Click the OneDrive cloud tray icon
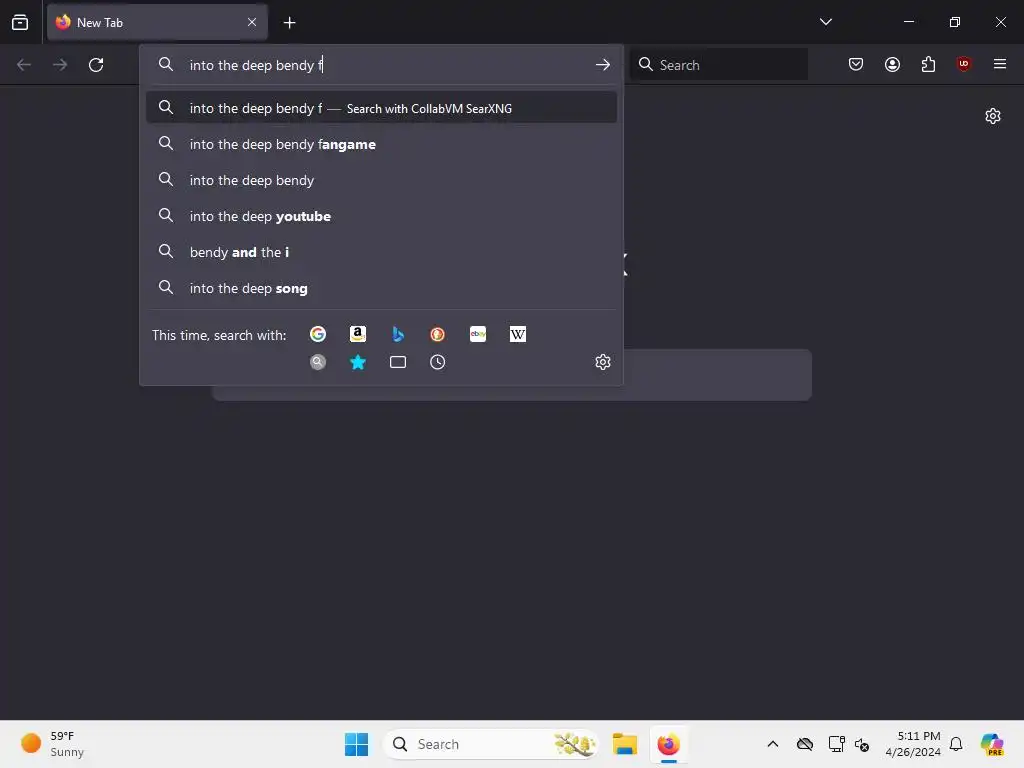This screenshot has width=1024, height=768. 805,744
